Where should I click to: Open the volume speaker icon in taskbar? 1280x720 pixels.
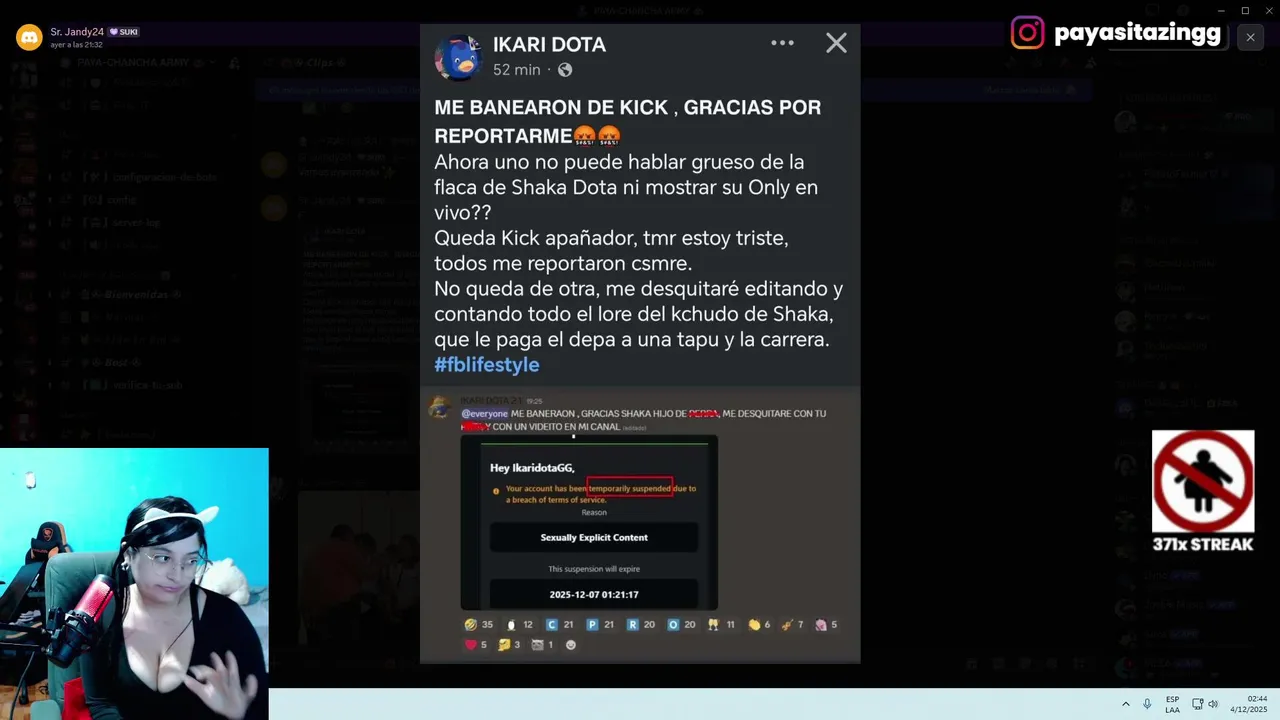(x=1213, y=704)
